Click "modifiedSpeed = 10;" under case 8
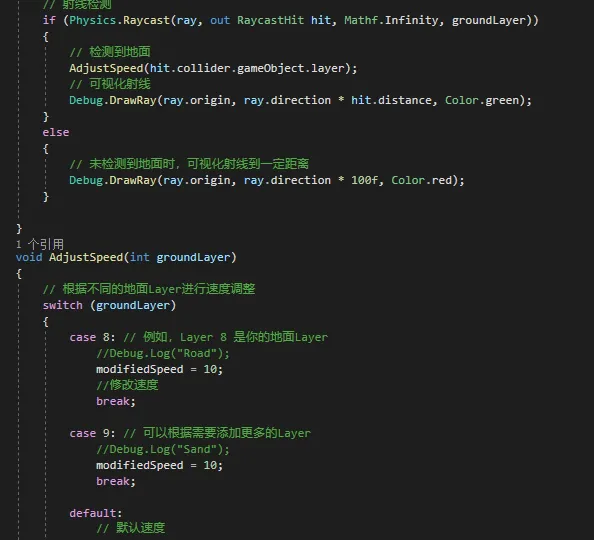This screenshot has width=594, height=540. [x=159, y=369]
